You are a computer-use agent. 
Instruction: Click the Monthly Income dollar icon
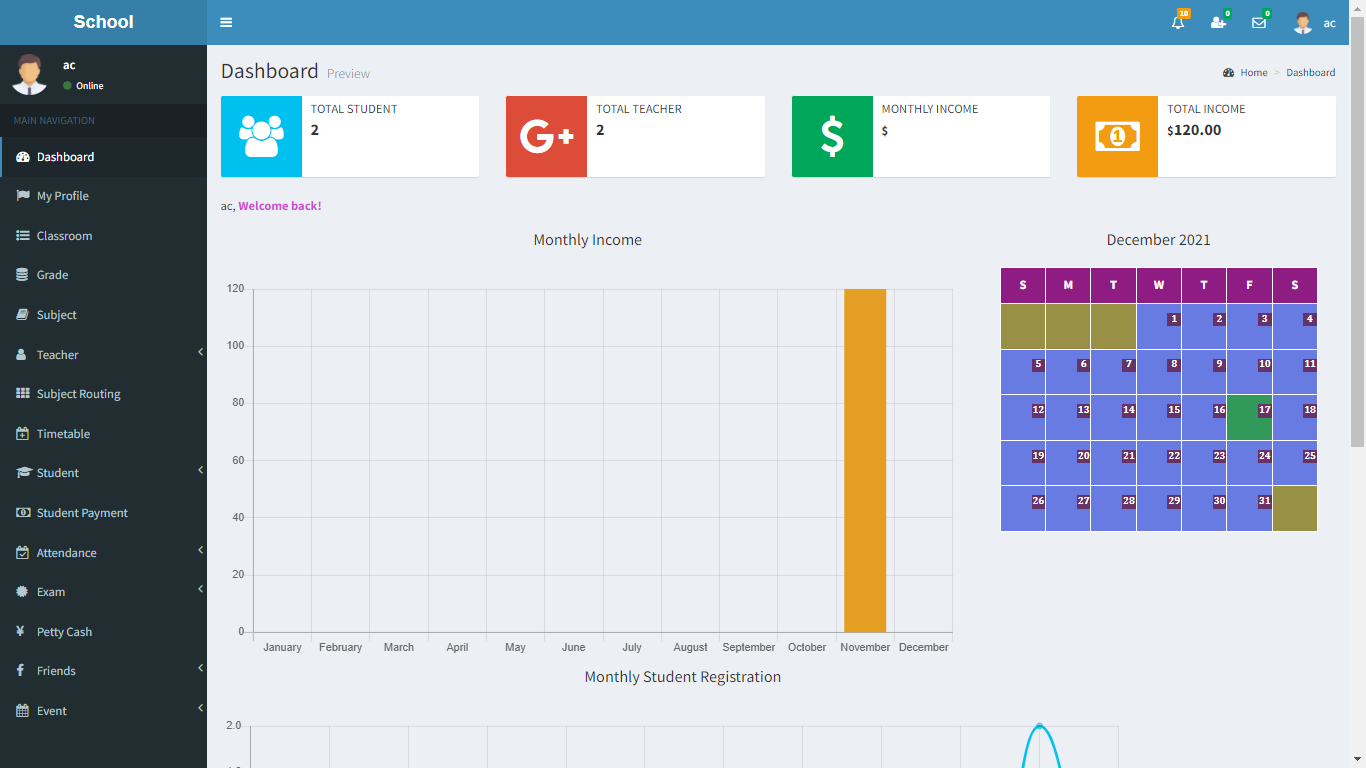pos(832,136)
